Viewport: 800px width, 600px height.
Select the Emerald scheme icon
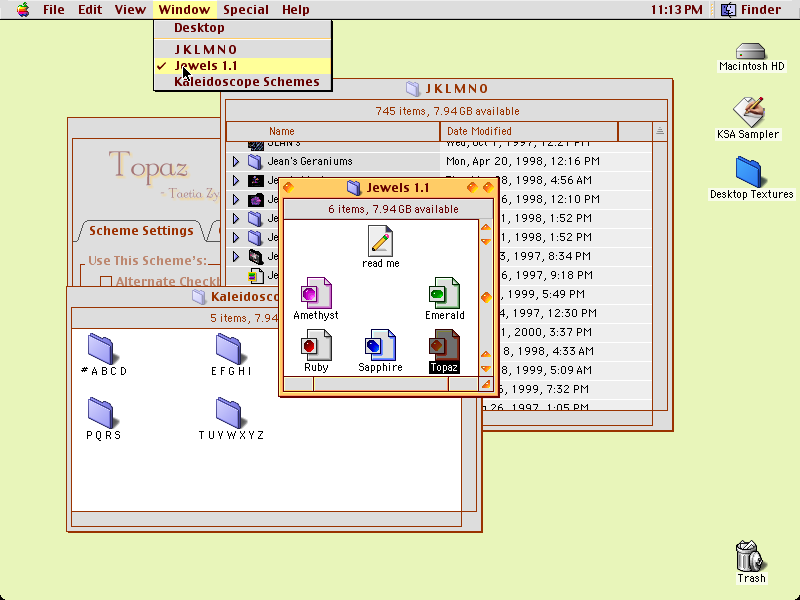coord(444,293)
